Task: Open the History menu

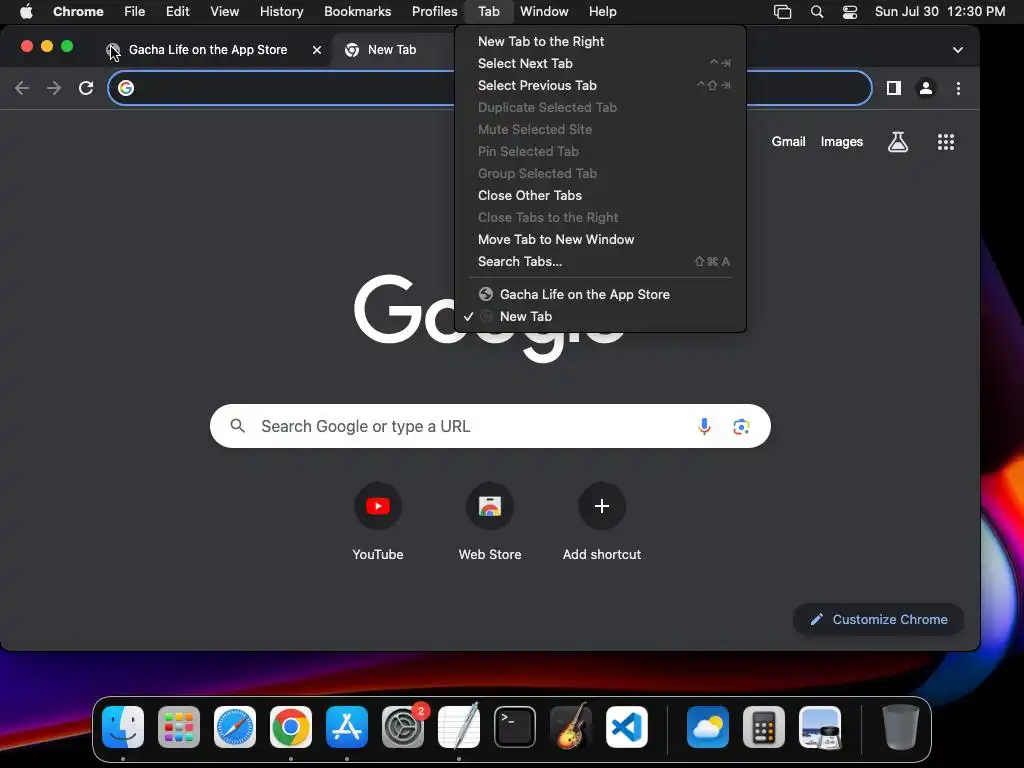Action: click(x=281, y=12)
